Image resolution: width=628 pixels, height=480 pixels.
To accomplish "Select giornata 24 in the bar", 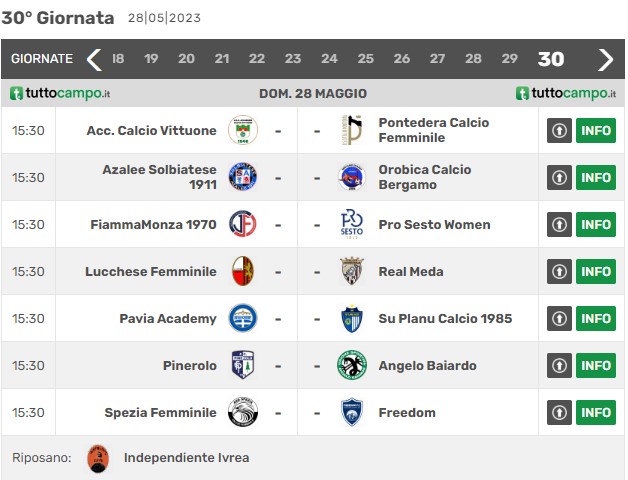I will click(x=329, y=59).
